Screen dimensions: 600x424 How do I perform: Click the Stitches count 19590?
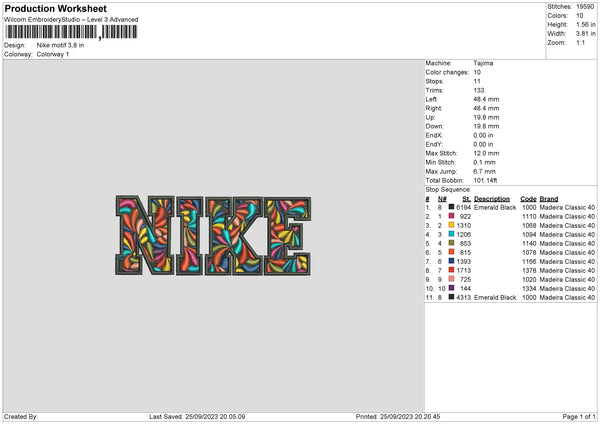[585, 7]
